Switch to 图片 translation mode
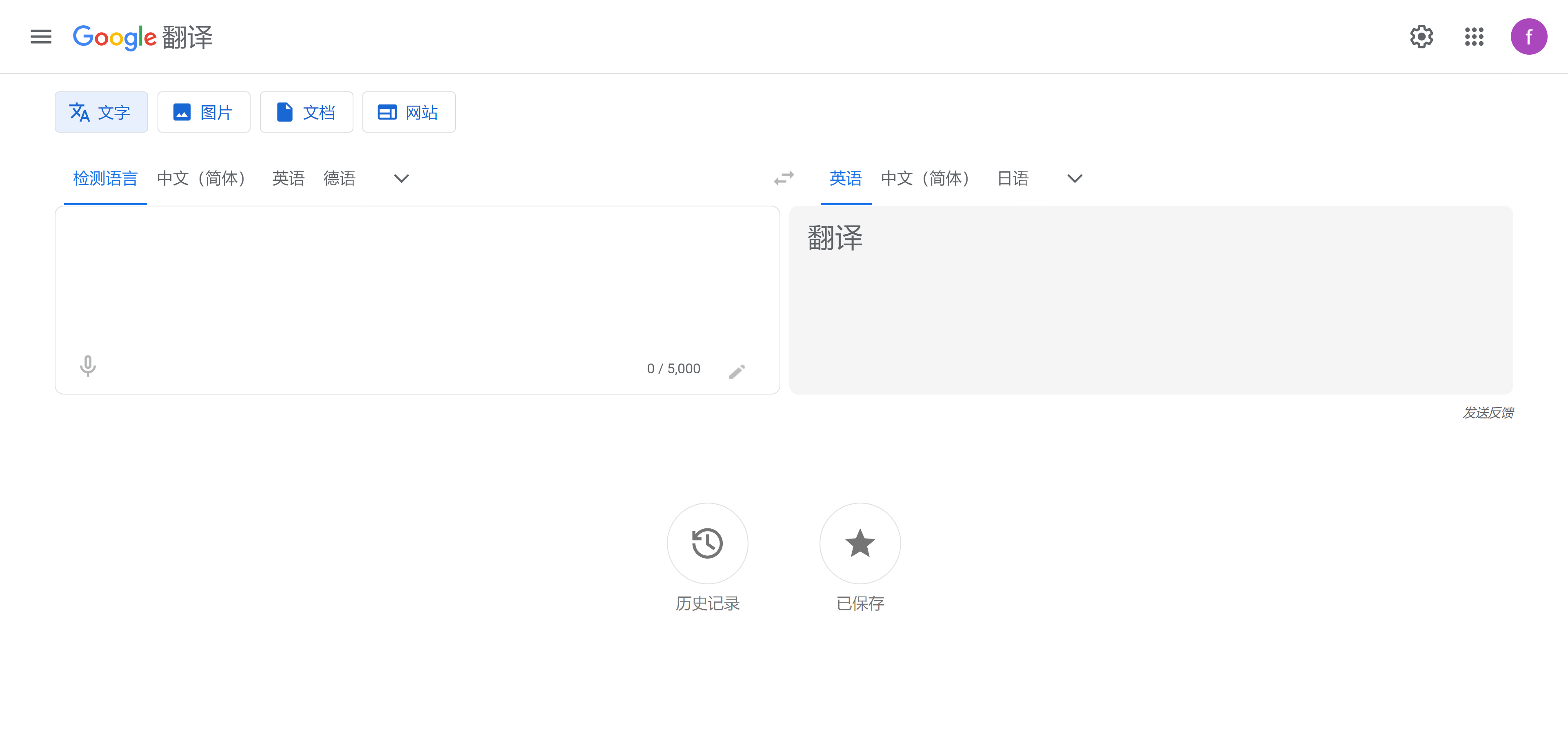This screenshot has width=1568, height=754. click(204, 112)
